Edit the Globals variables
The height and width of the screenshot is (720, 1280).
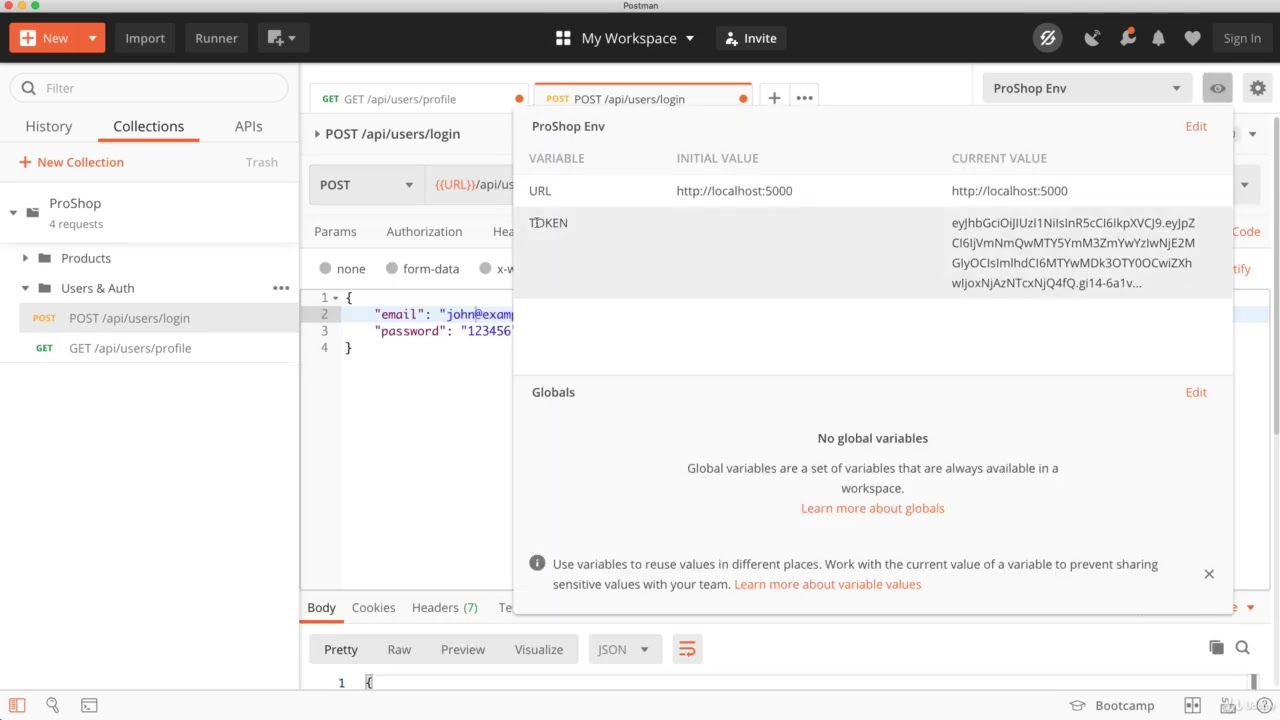tap(1196, 392)
